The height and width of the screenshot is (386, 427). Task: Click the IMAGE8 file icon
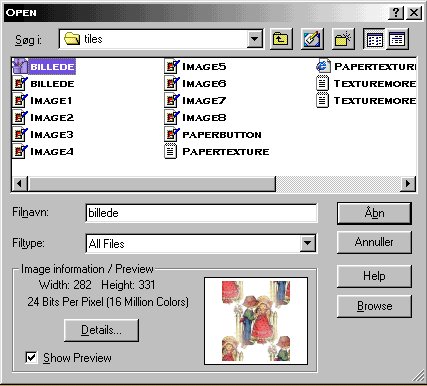(172, 117)
